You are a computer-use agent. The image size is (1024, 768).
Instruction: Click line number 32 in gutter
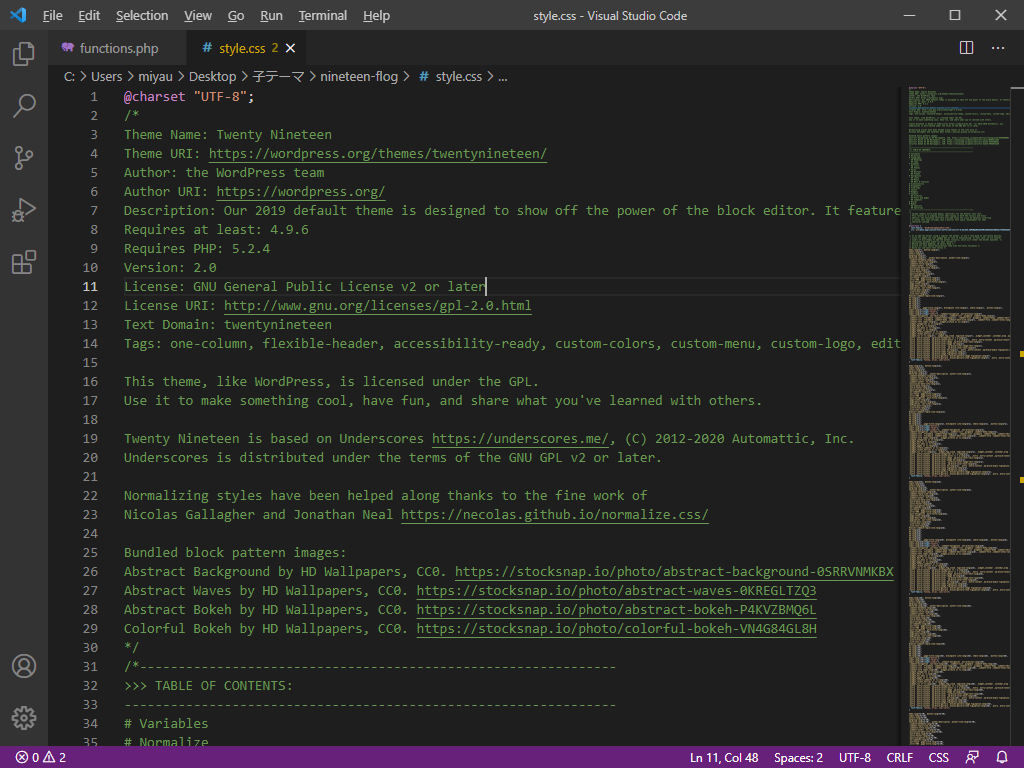[90, 686]
